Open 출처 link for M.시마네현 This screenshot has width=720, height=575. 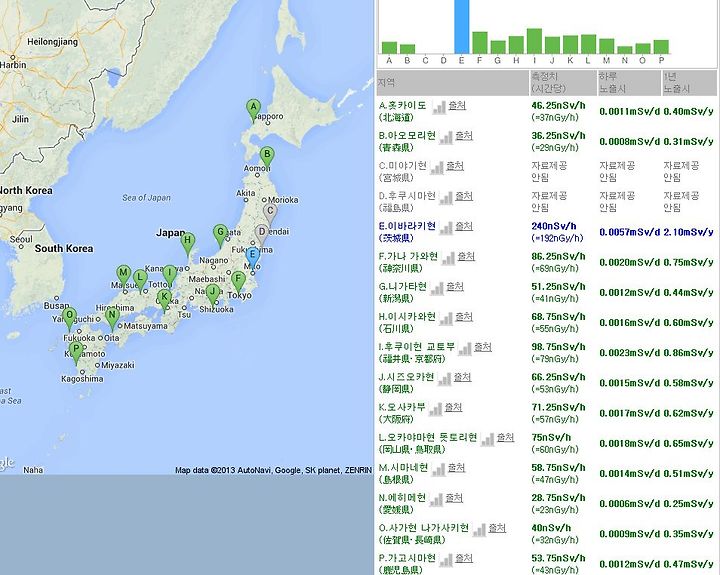(456, 468)
